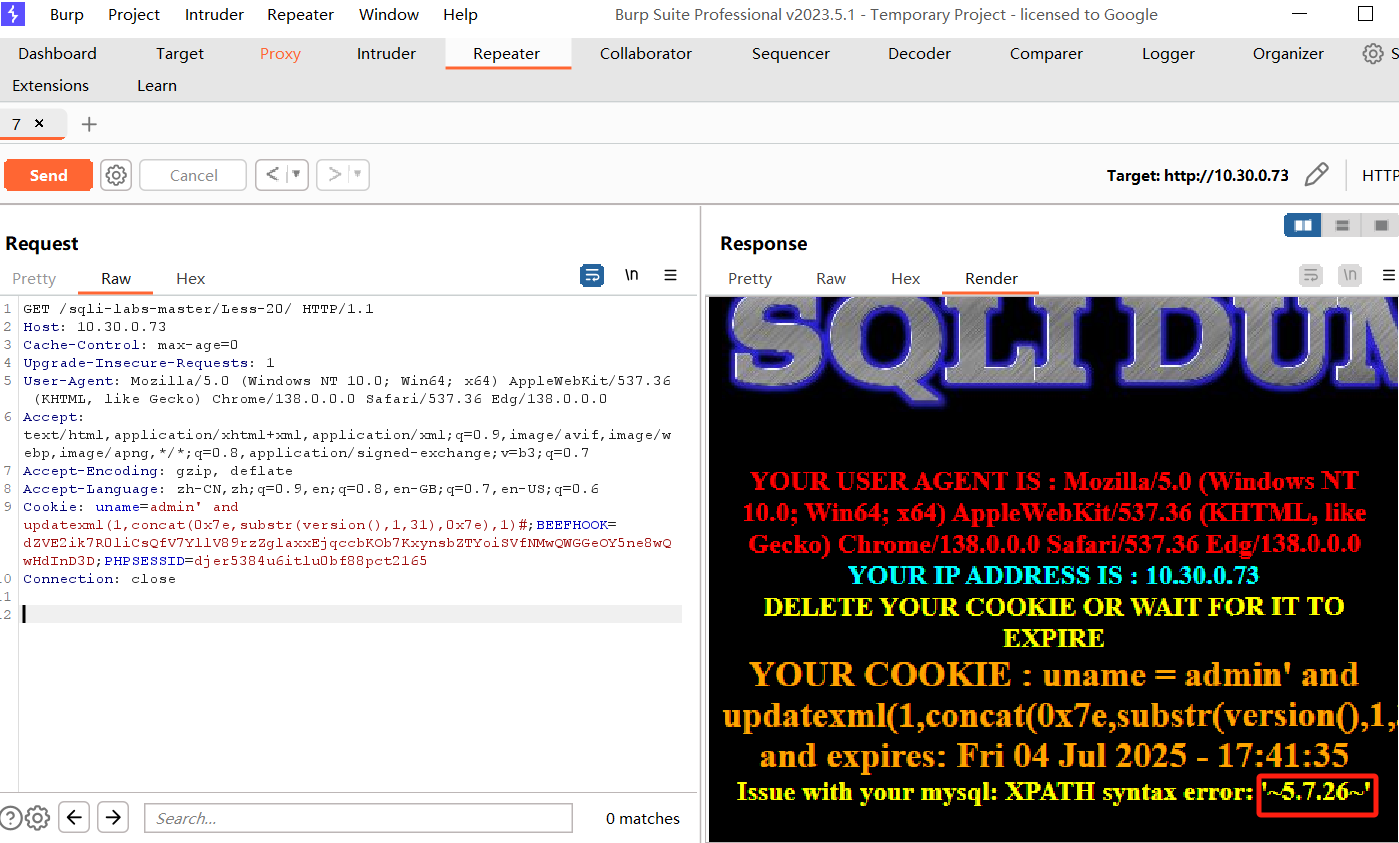Open top-right Settings gear
The image size is (1399, 843).
click(x=1373, y=53)
